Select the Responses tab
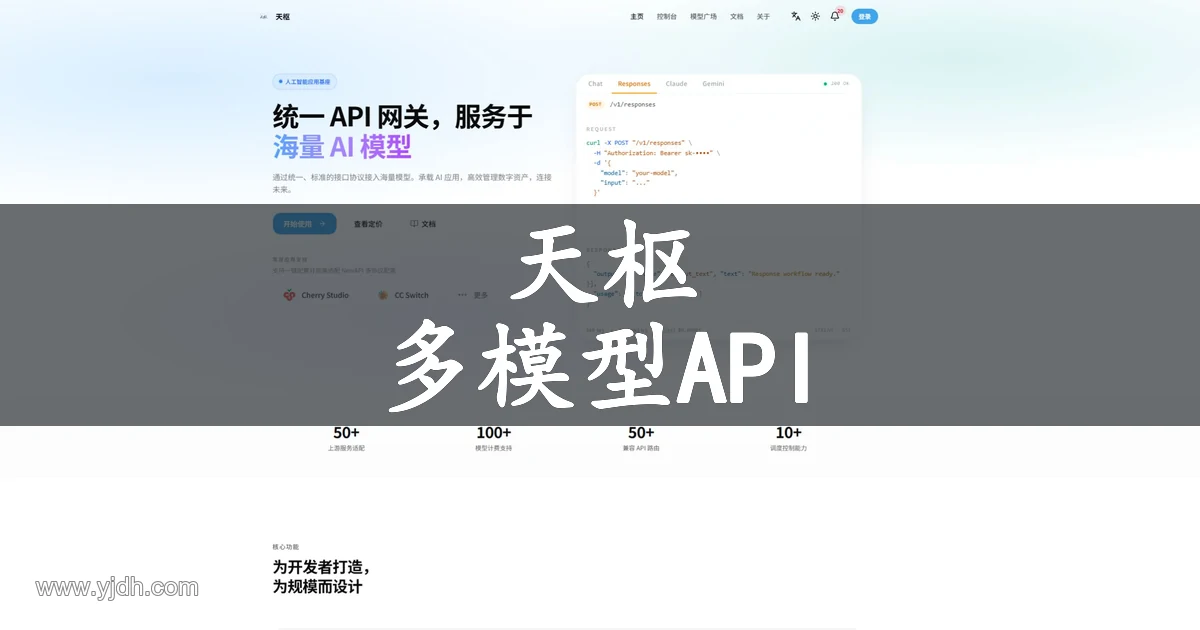The height and width of the screenshot is (630, 1200). click(634, 84)
